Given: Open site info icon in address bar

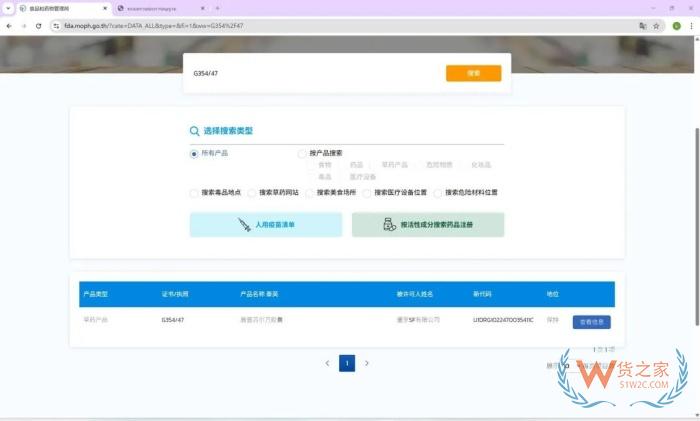Looking at the screenshot, I should pos(56,26).
